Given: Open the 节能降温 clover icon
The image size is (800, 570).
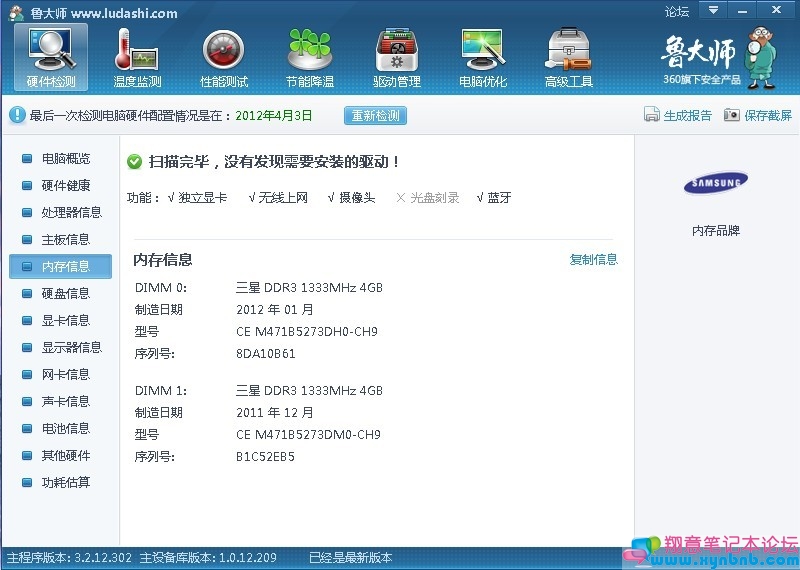Looking at the screenshot, I should tap(310, 57).
